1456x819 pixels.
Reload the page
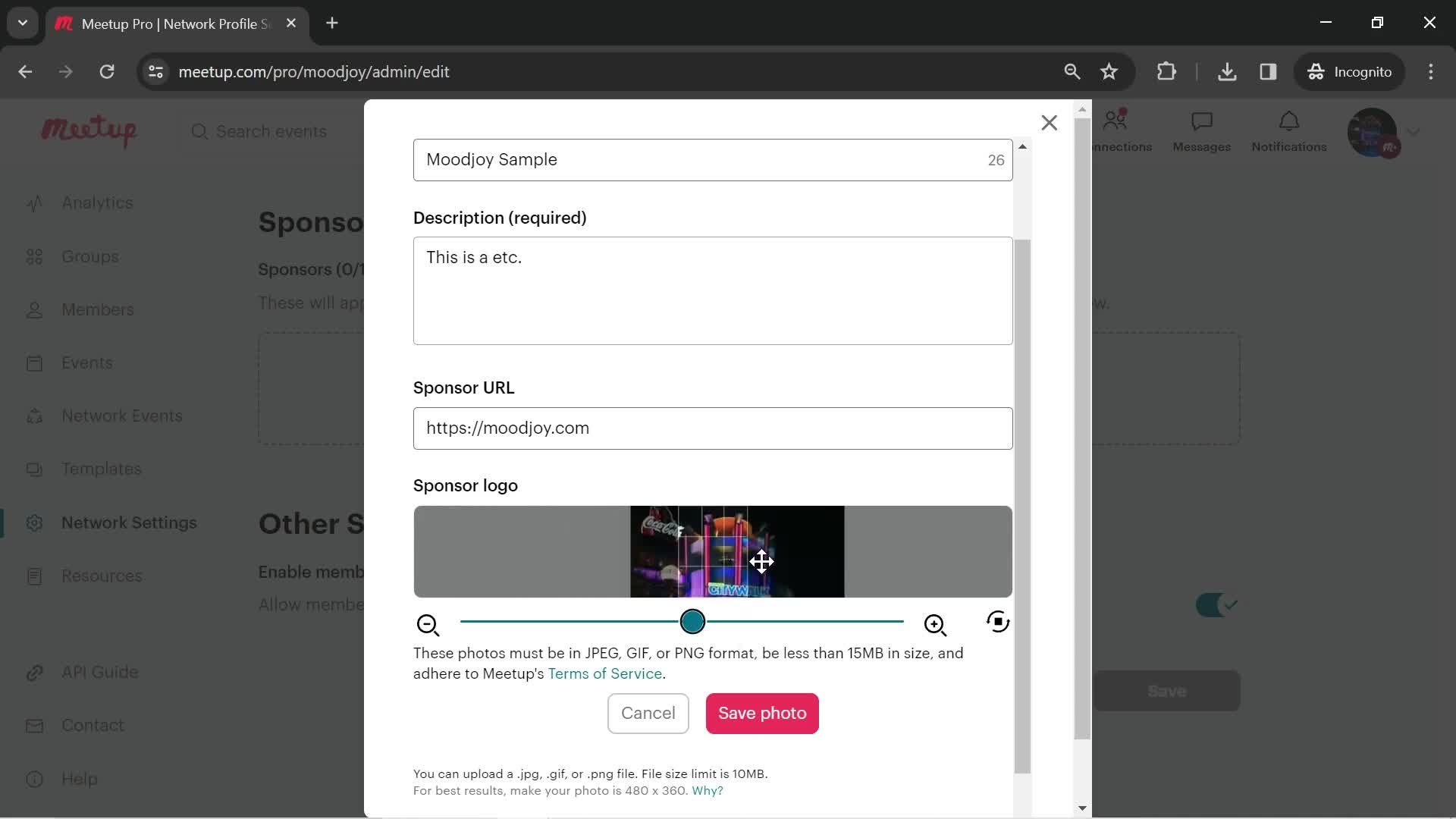click(x=107, y=72)
